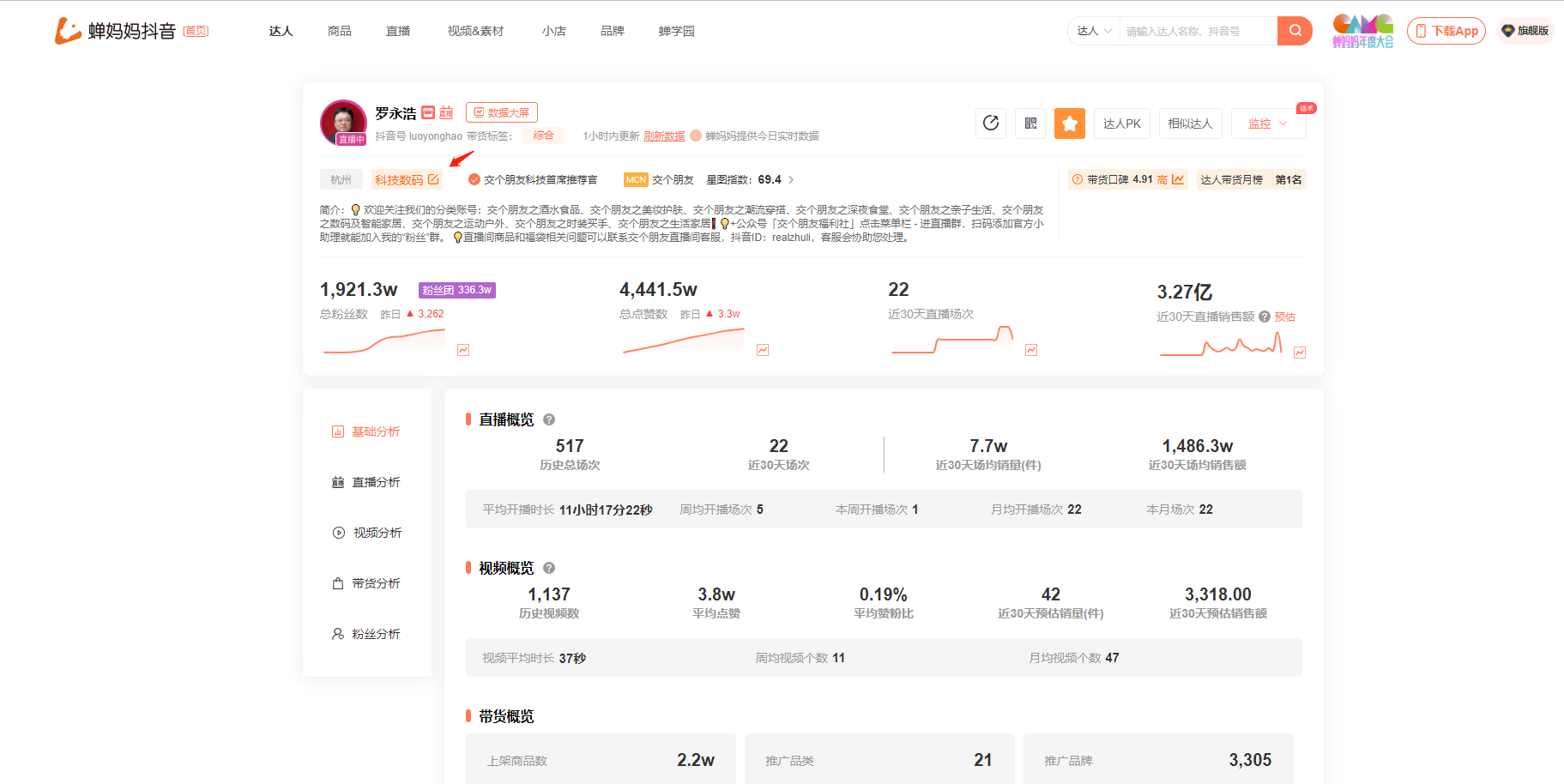Open fans trend chart icon

point(463,350)
